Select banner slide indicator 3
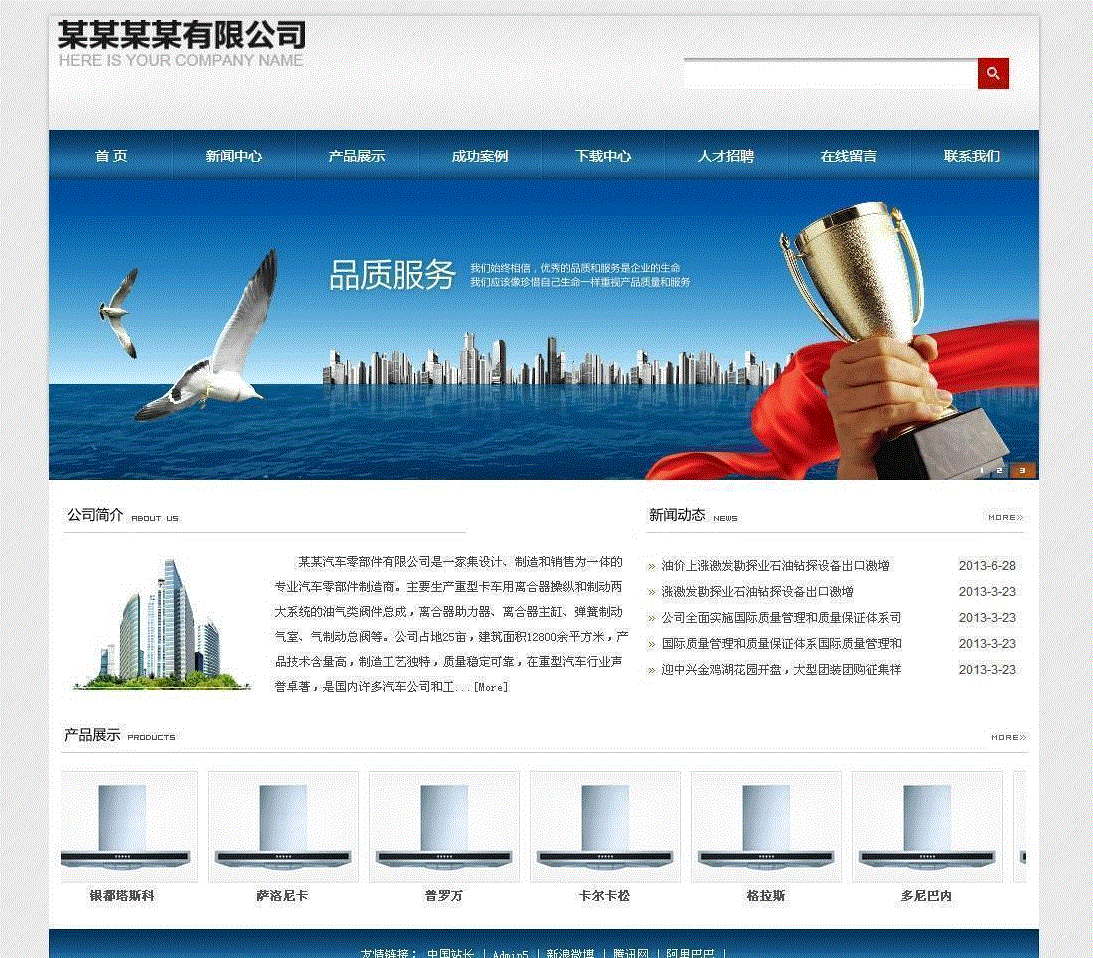This screenshot has height=958, width=1093. point(1022,470)
